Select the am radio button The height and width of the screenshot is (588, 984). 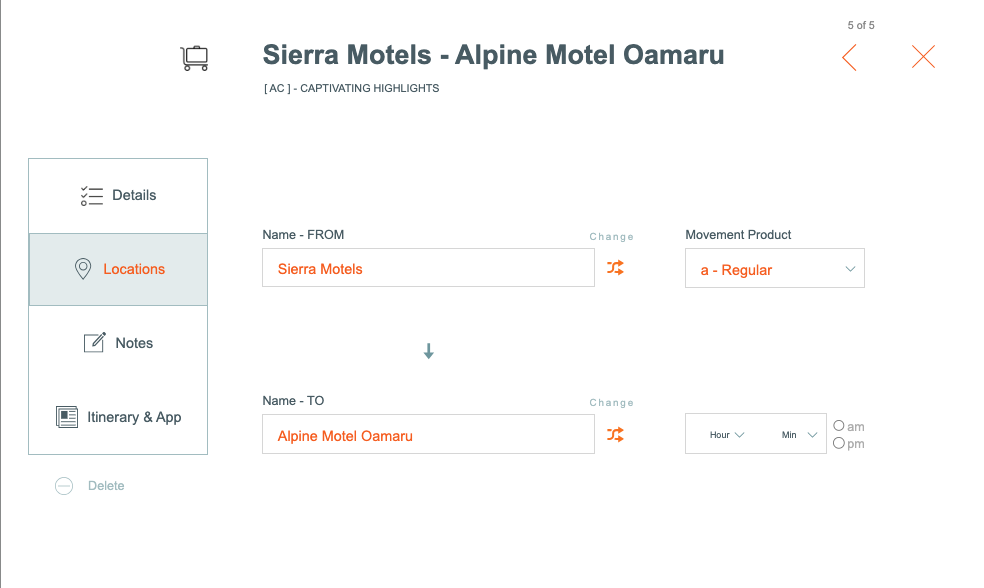click(x=838, y=425)
